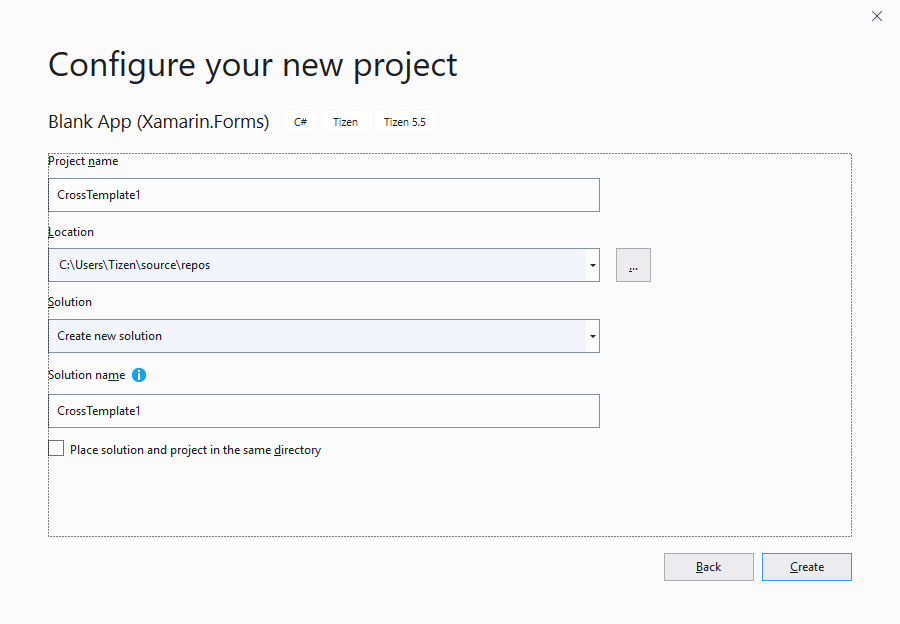Image resolution: width=900 pixels, height=624 pixels.
Task: Click the 'Solution' field label
Action: tap(70, 302)
